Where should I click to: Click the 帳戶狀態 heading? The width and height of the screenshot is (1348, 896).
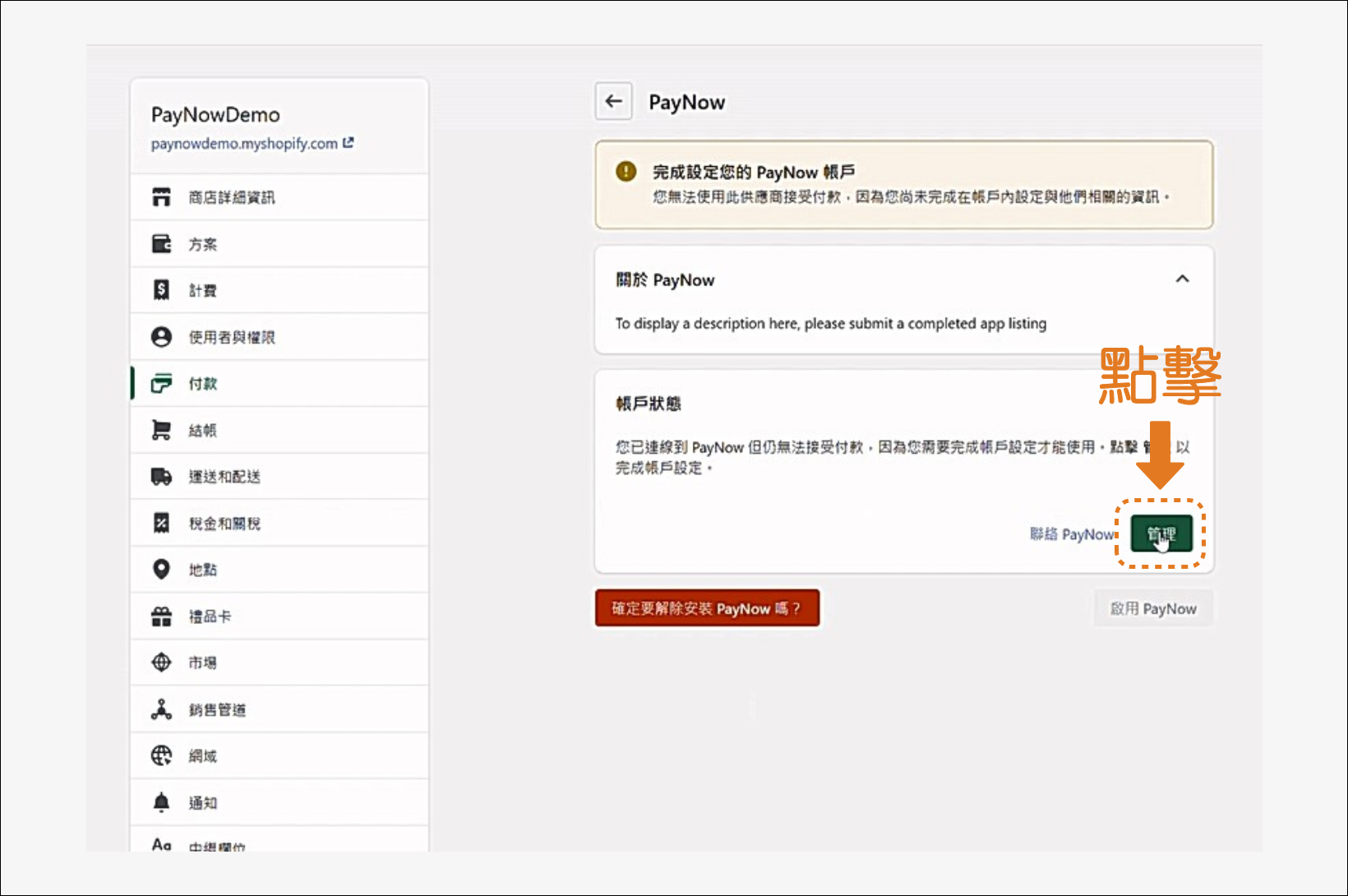(649, 404)
